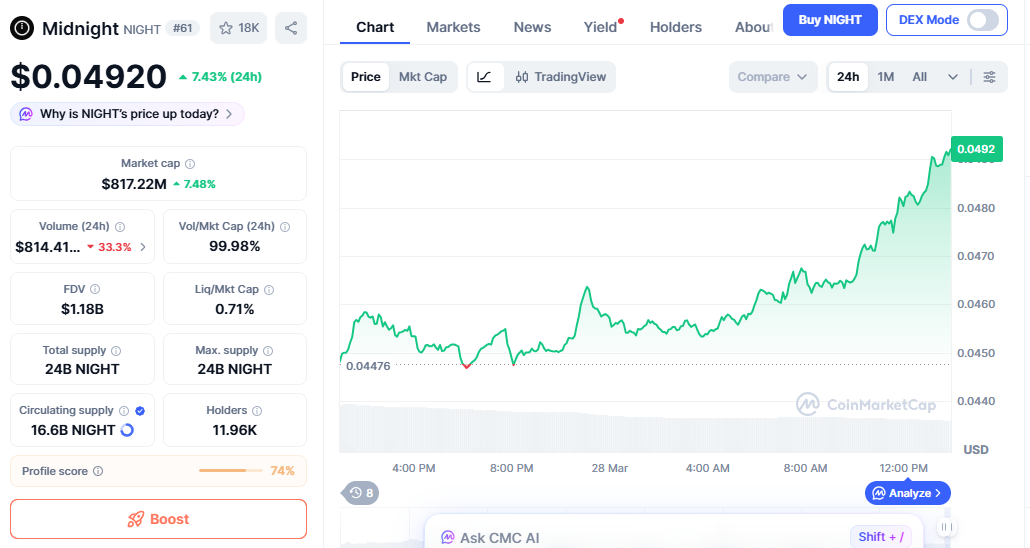
Task: Click the 11.96K holders value
Action: 235,430
